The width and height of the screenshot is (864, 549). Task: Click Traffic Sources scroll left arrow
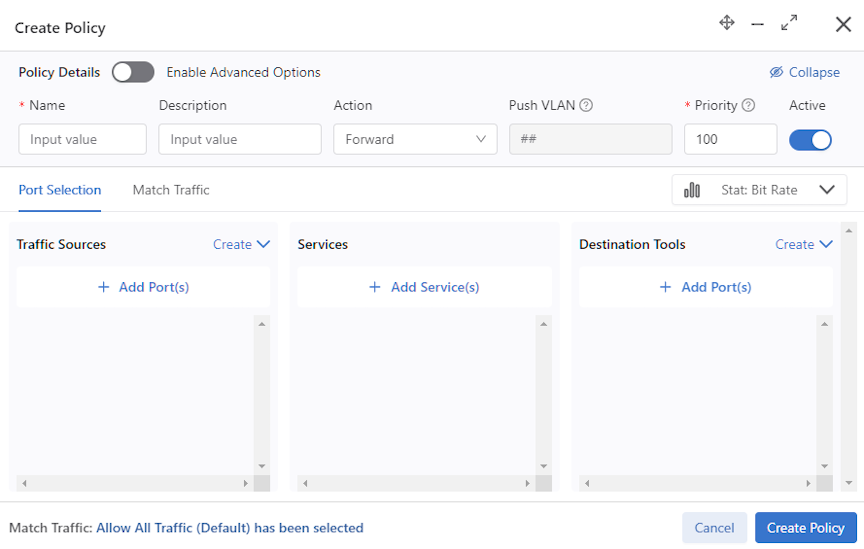click(24, 483)
